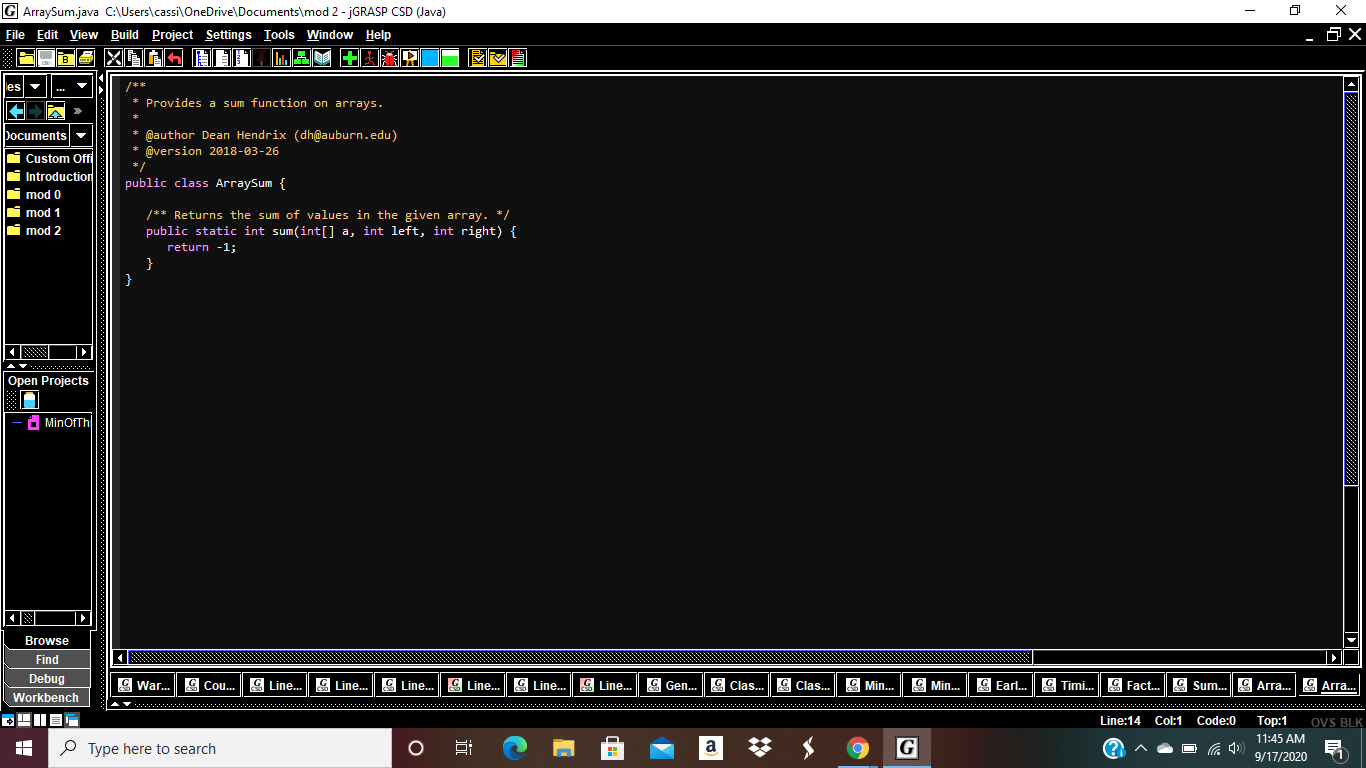
Task: Start debugging with the ladybug icon
Action: click(x=390, y=57)
